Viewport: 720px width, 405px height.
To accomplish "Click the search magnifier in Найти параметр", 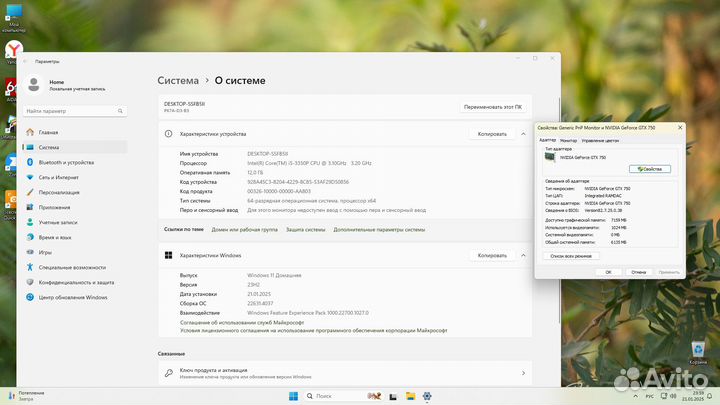I will coord(120,111).
